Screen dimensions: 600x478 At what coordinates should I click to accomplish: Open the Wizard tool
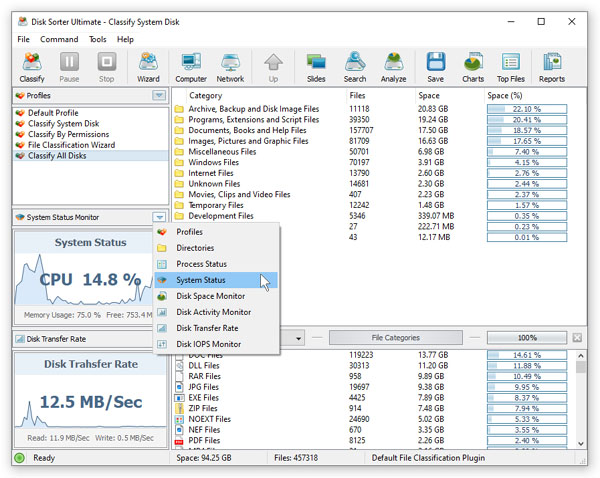(x=148, y=67)
